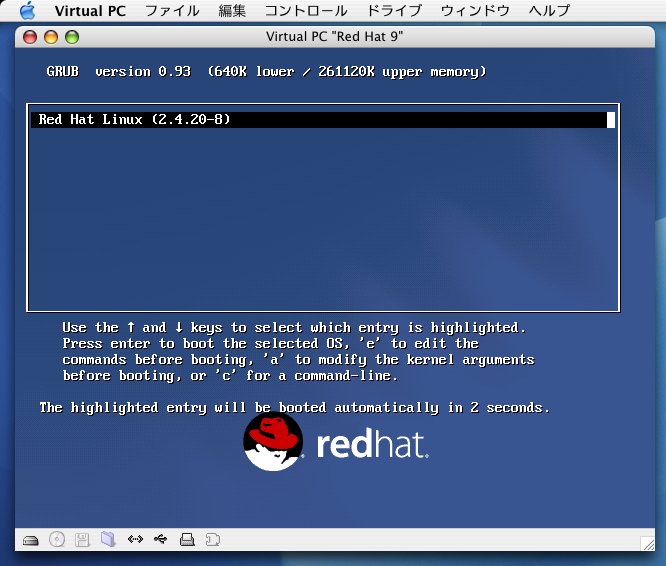Open the ヘルプ menu
The height and width of the screenshot is (566, 666).
click(x=549, y=11)
